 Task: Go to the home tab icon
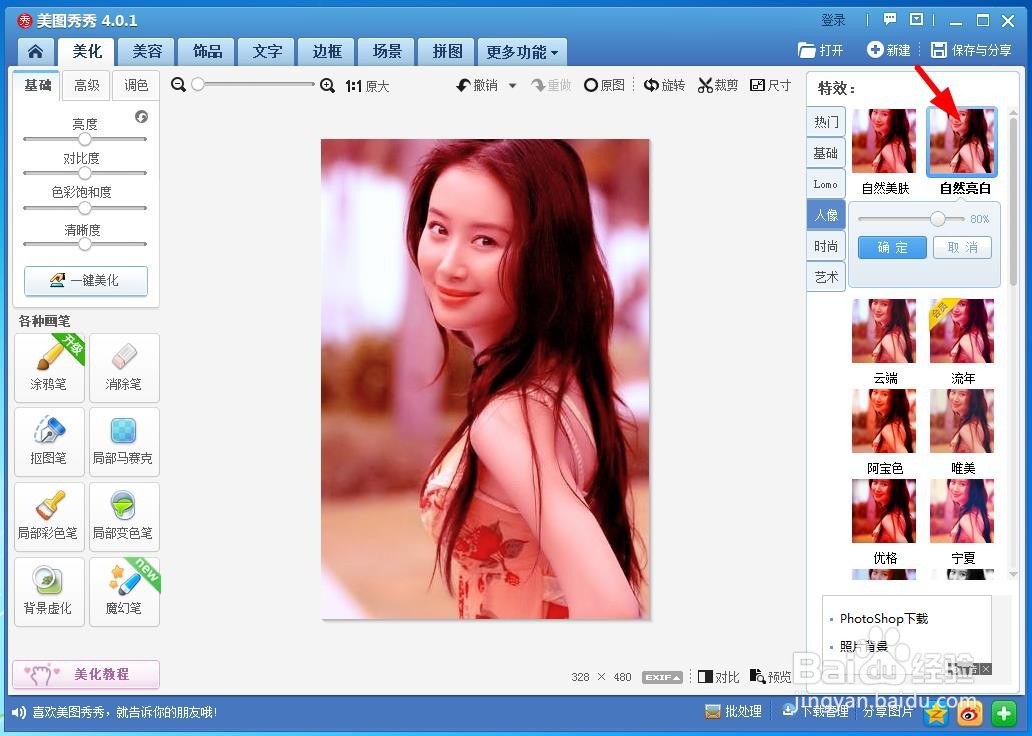(36, 51)
